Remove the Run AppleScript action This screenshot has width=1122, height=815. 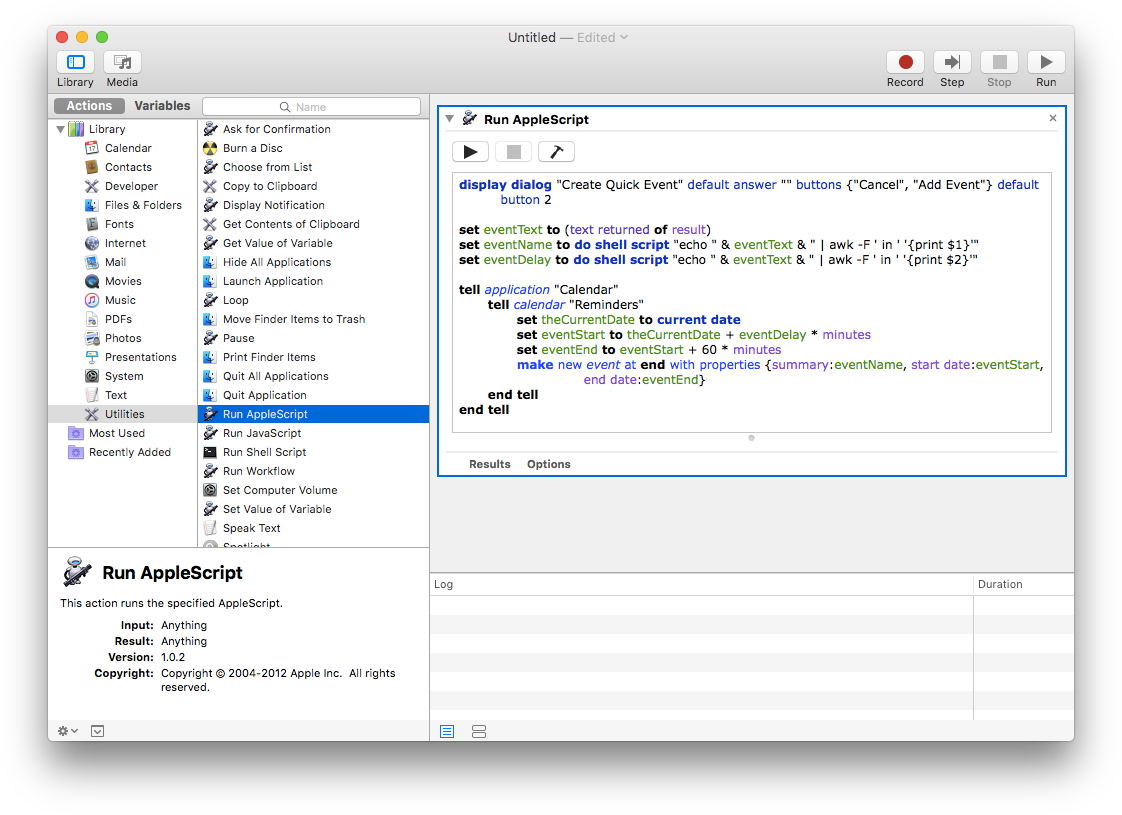coord(1052,118)
